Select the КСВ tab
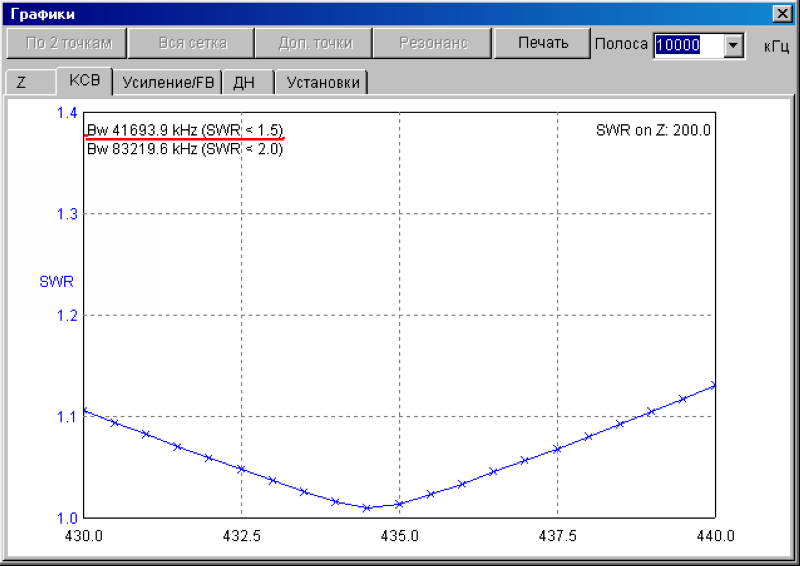Viewport: 800px width, 566px height. [x=84, y=81]
